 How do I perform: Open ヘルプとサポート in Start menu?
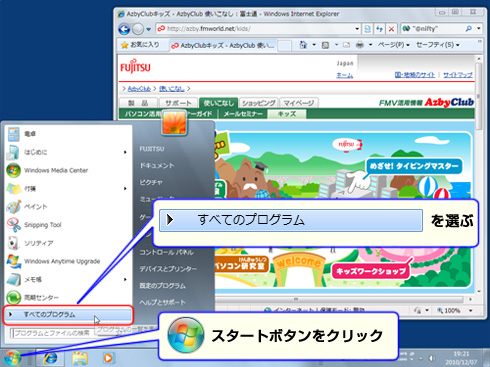(x=162, y=302)
